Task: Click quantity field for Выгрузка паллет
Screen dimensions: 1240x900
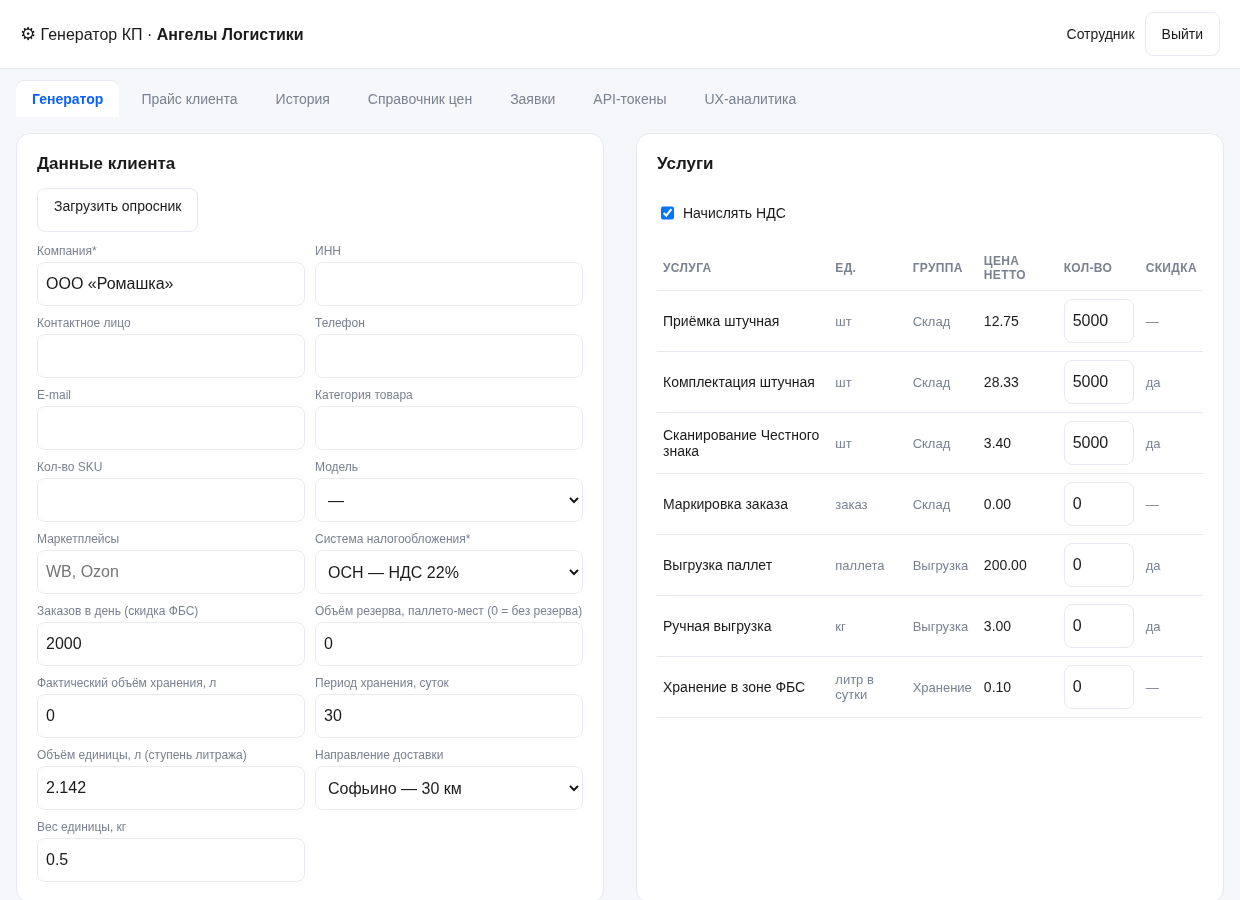Action: (1099, 565)
